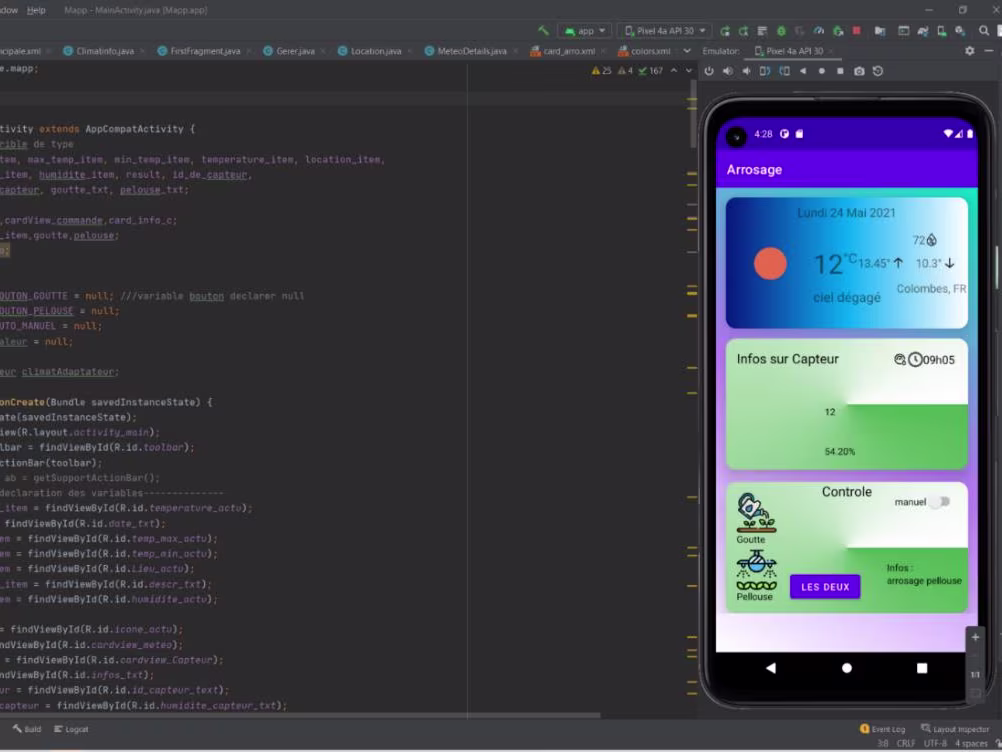Image resolution: width=1002 pixels, height=752 pixels.
Task: Go to previous highlighted error arrow
Action: pos(674,71)
